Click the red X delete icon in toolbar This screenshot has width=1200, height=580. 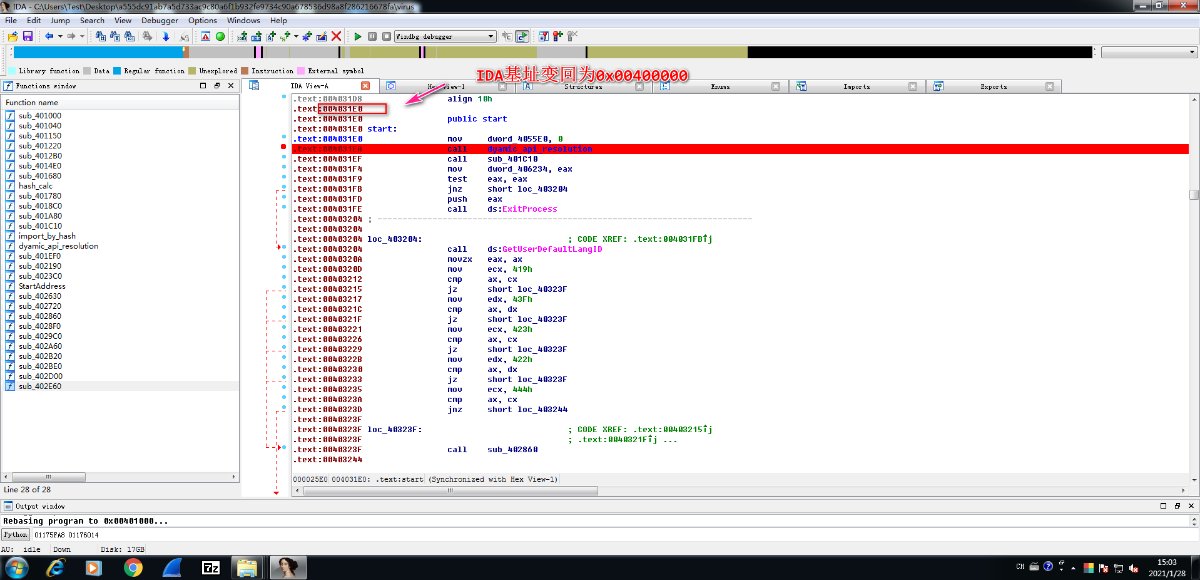336,36
